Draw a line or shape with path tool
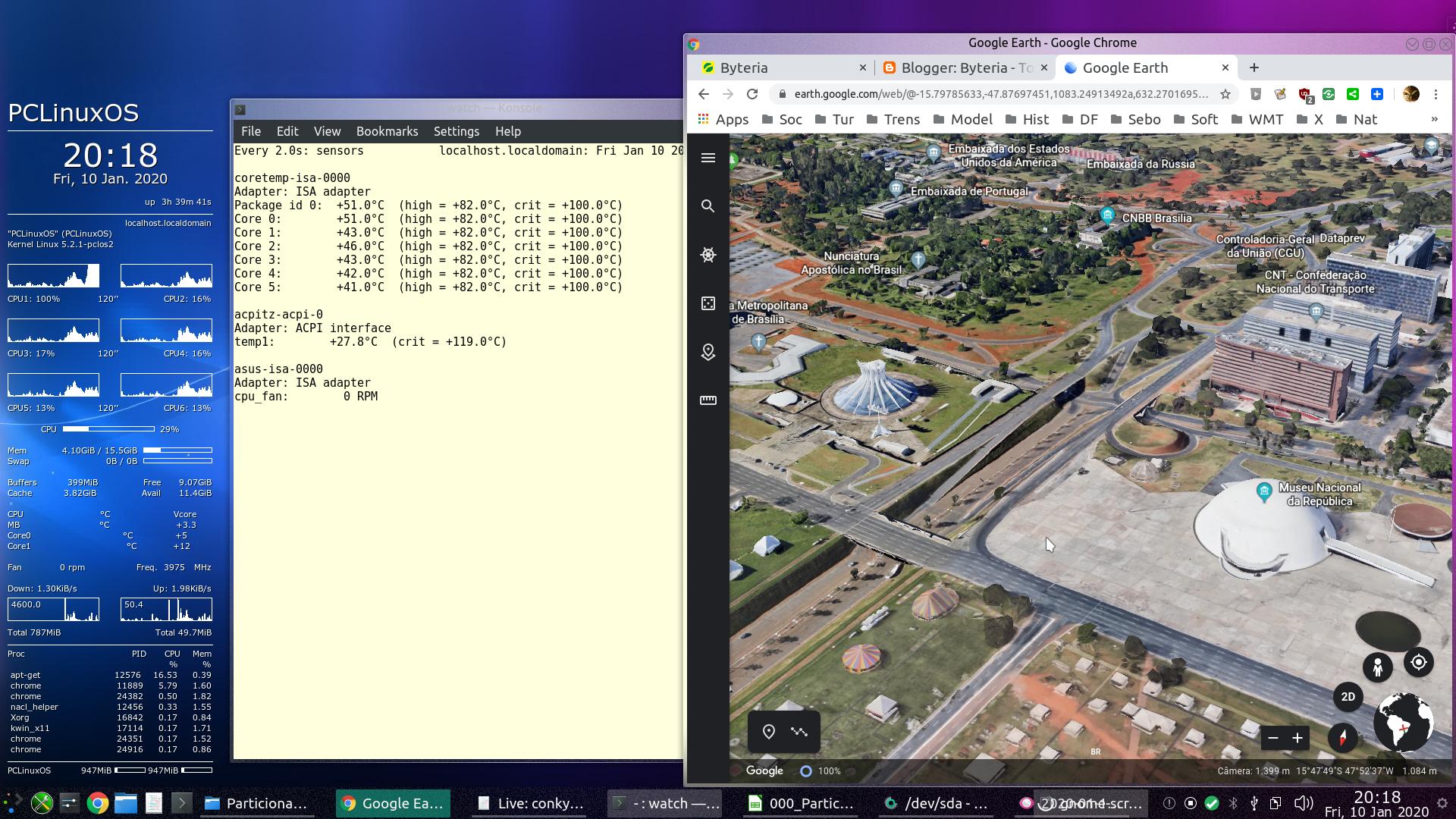1456x819 pixels. click(x=799, y=732)
